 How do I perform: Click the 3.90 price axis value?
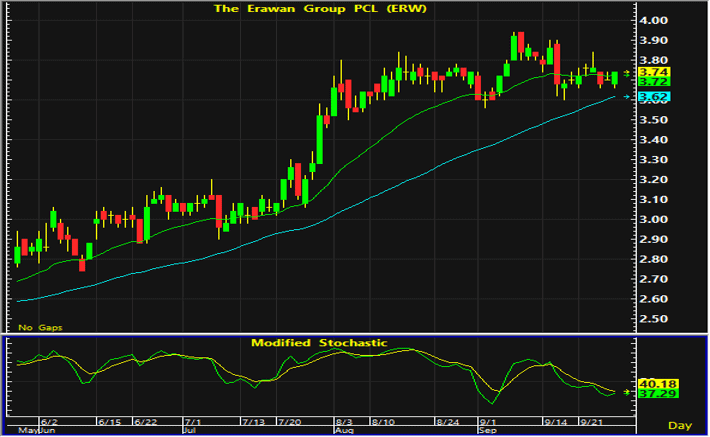click(653, 40)
